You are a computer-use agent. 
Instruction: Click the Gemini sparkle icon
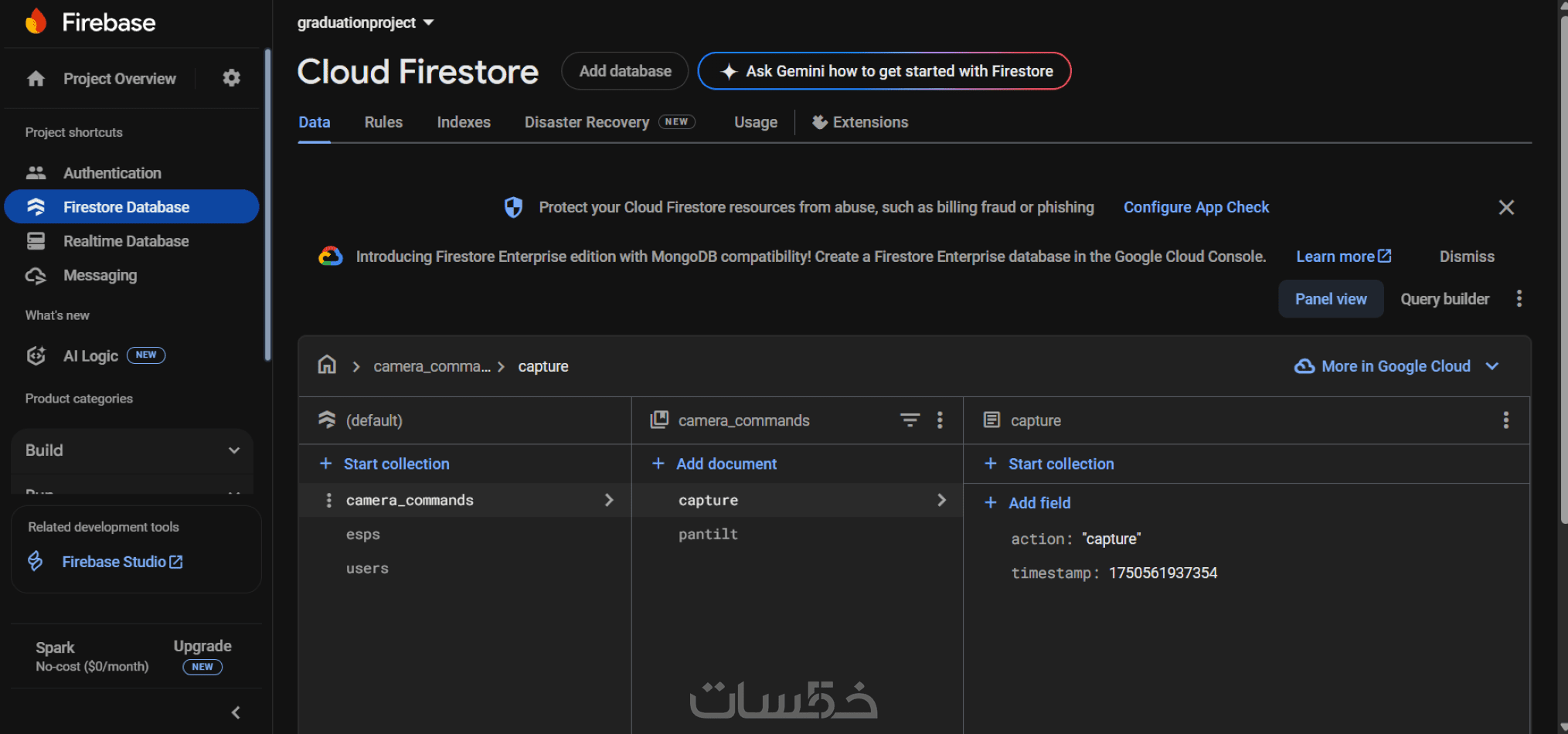(729, 71)
